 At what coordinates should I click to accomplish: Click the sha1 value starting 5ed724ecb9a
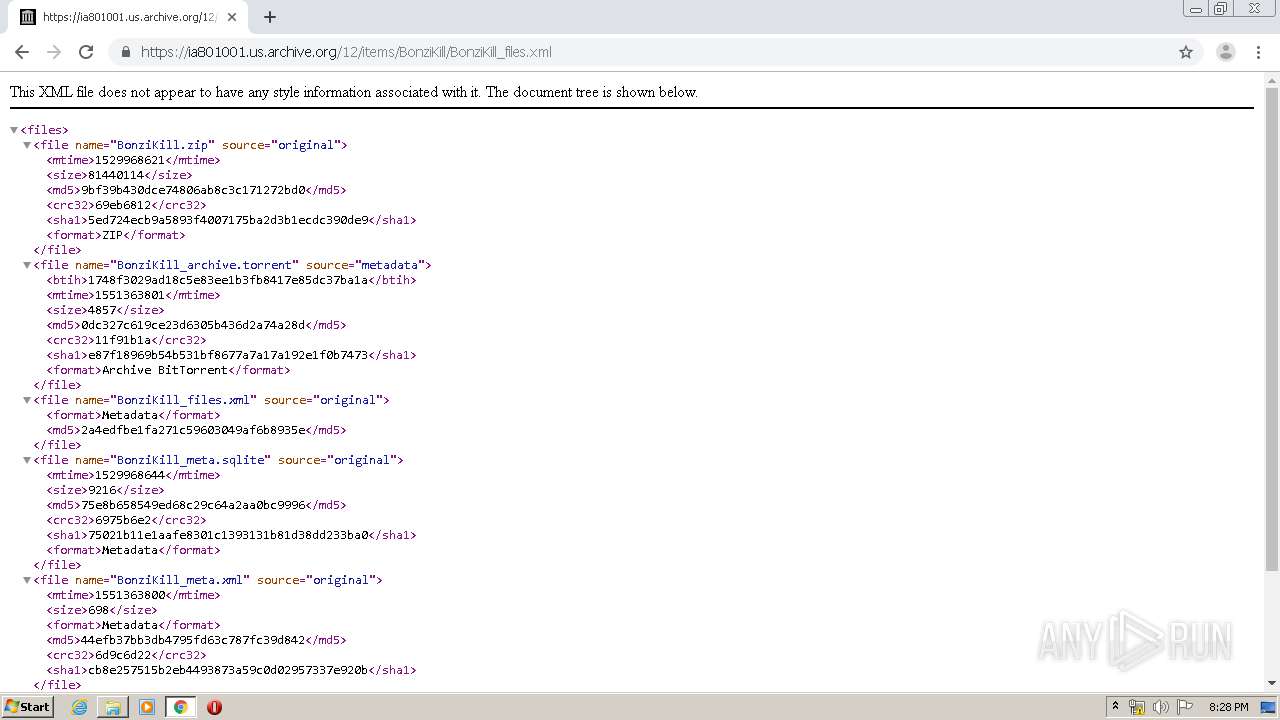(229, 220)
